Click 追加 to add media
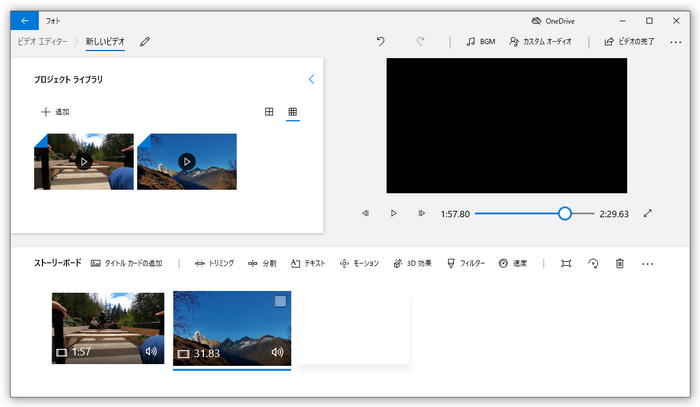 point(54,112)
